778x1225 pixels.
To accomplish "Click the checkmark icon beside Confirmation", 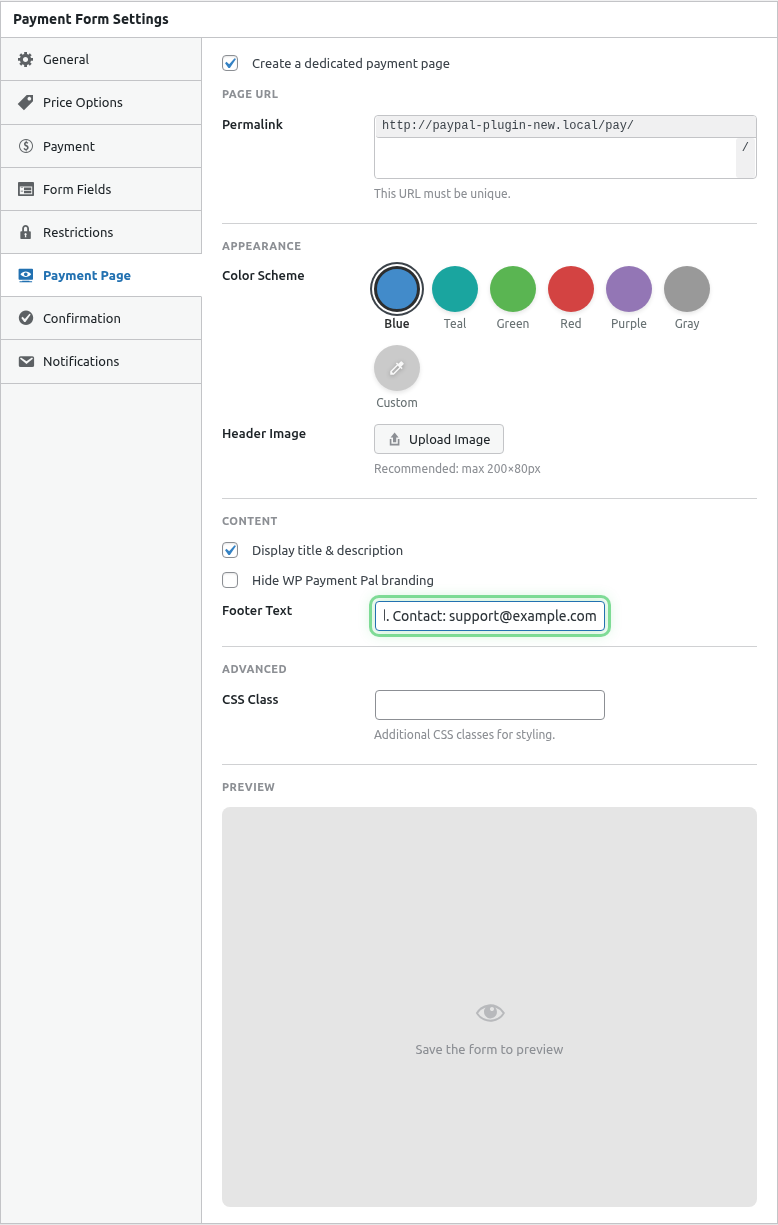I will (29, 318).
